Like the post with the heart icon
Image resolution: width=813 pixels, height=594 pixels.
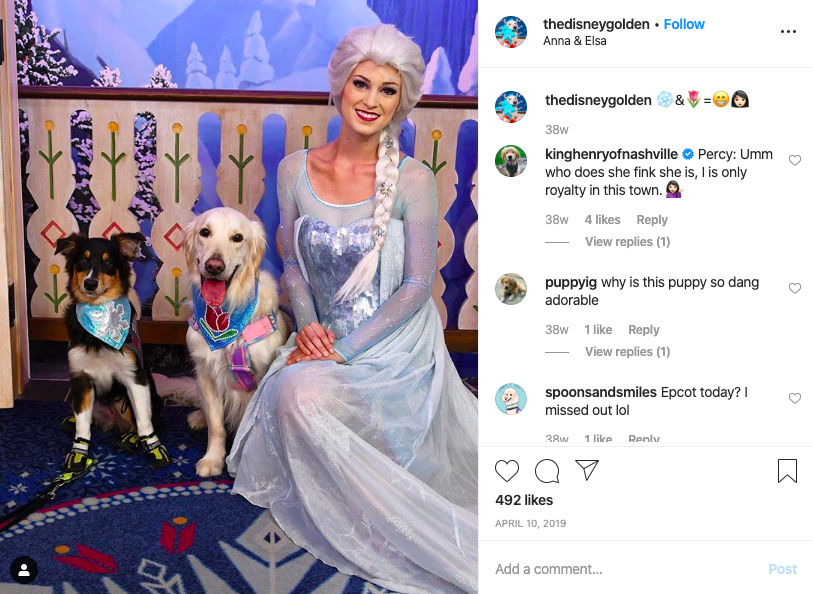507,471
